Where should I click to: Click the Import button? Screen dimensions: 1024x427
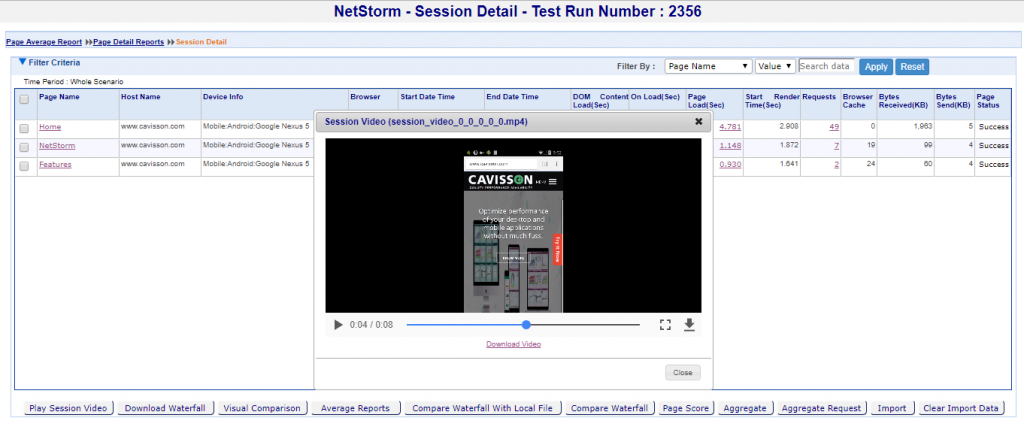892,408
